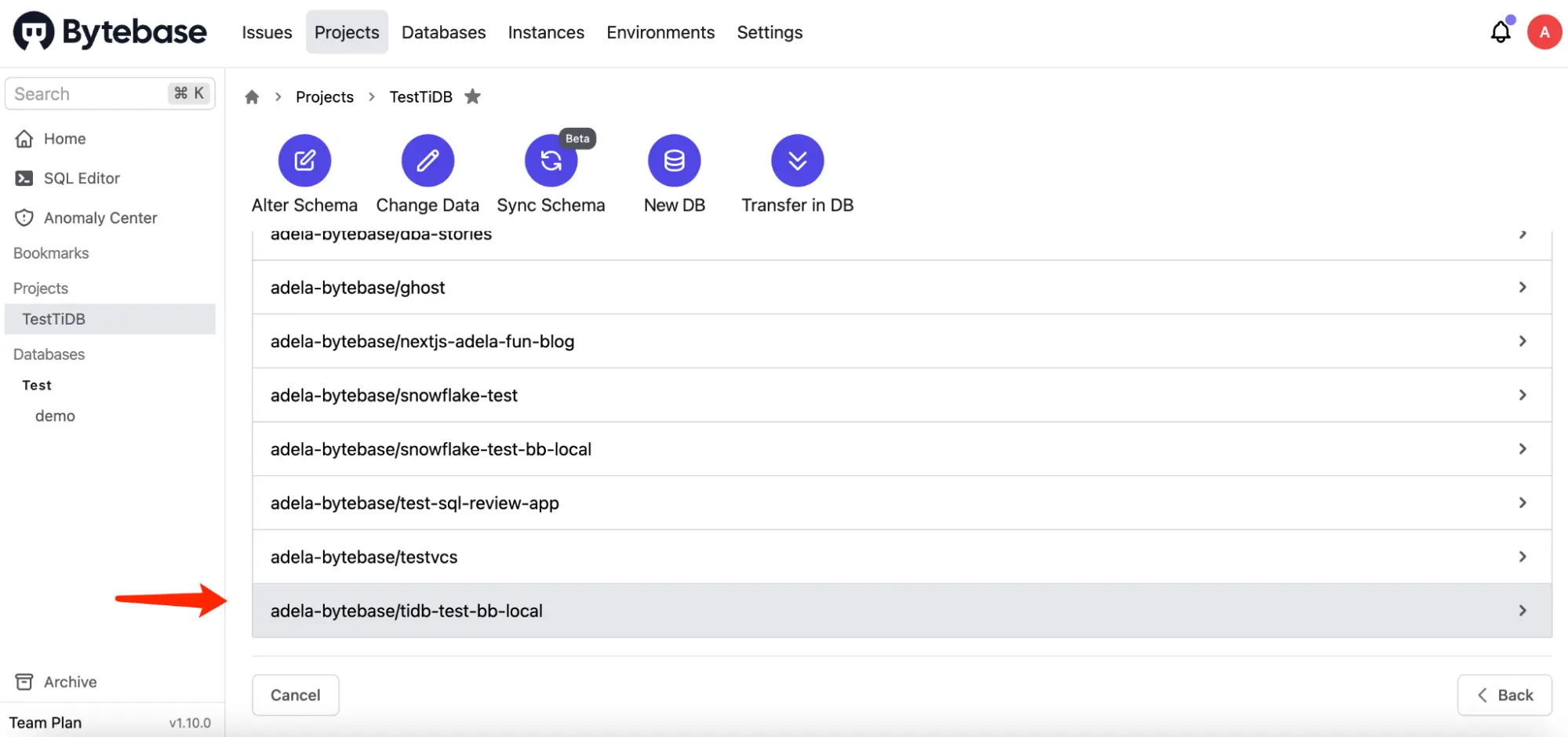Open the Archive section
Viewport: 1568px width, 737px height.
pos(70,681)
